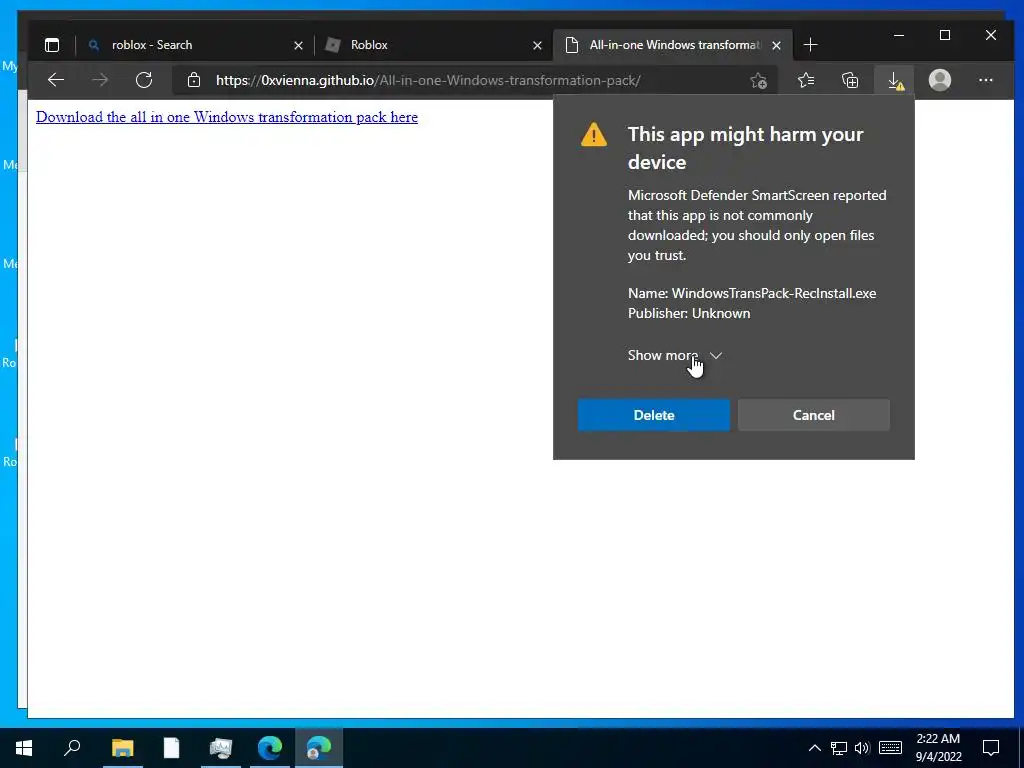Image resolution: width=1024 pixels, height=768 pixels.
Task: Click the file name WindowsTransPack-RecInstall.exe
Action: click(x=774, y=293)
